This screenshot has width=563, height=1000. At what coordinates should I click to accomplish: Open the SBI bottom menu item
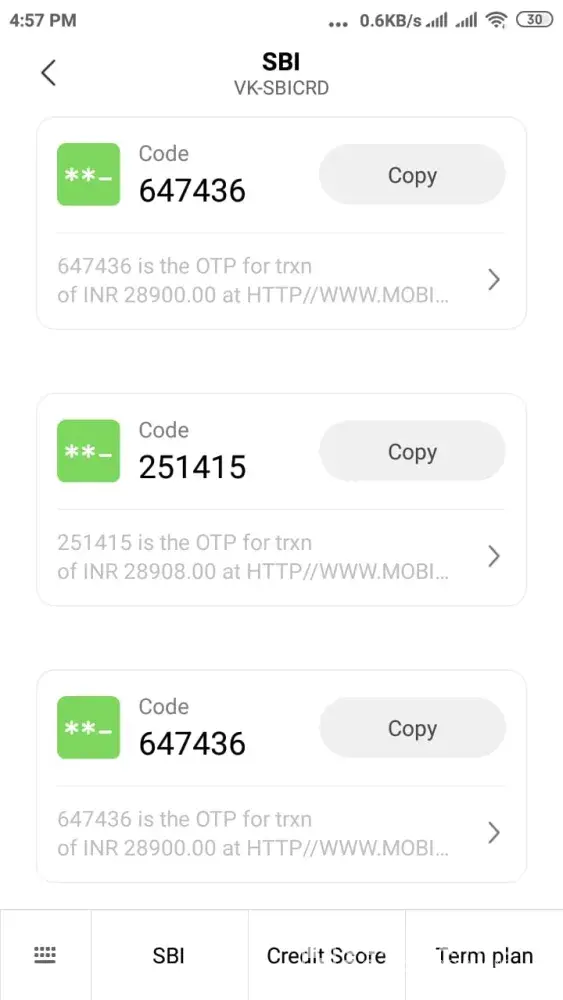click(169, 955)
